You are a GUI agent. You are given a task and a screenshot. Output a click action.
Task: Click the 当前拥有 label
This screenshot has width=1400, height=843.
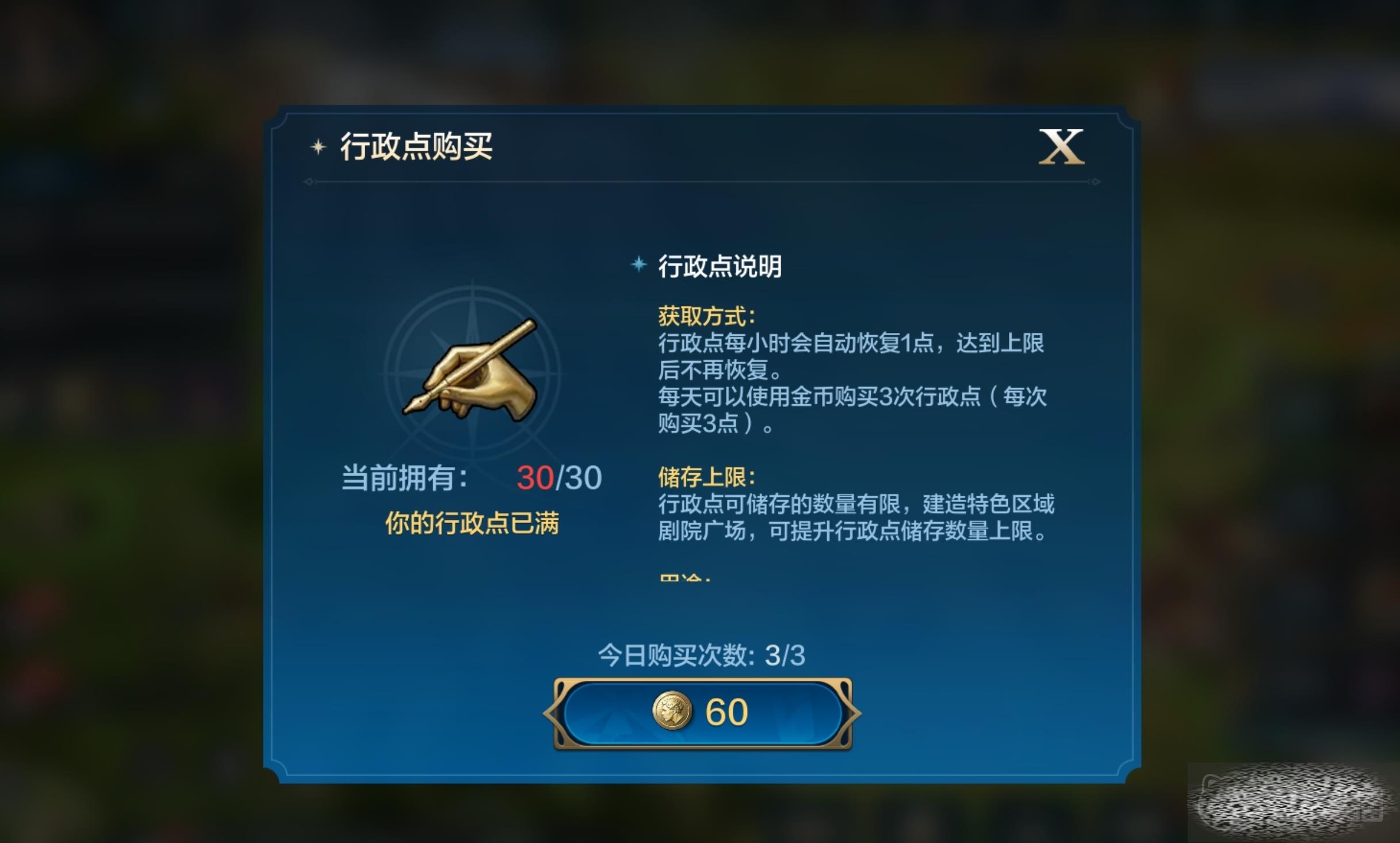[405, 478]
